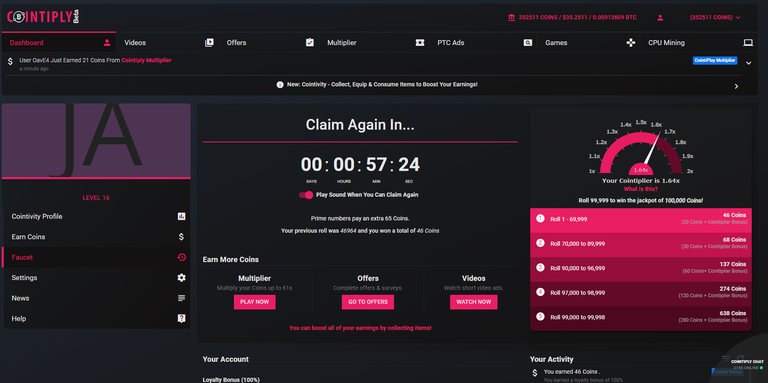Viewport: 768px width, 383px height.
Task: Click the Multiplier ticket icon
Action: [420, 43]
